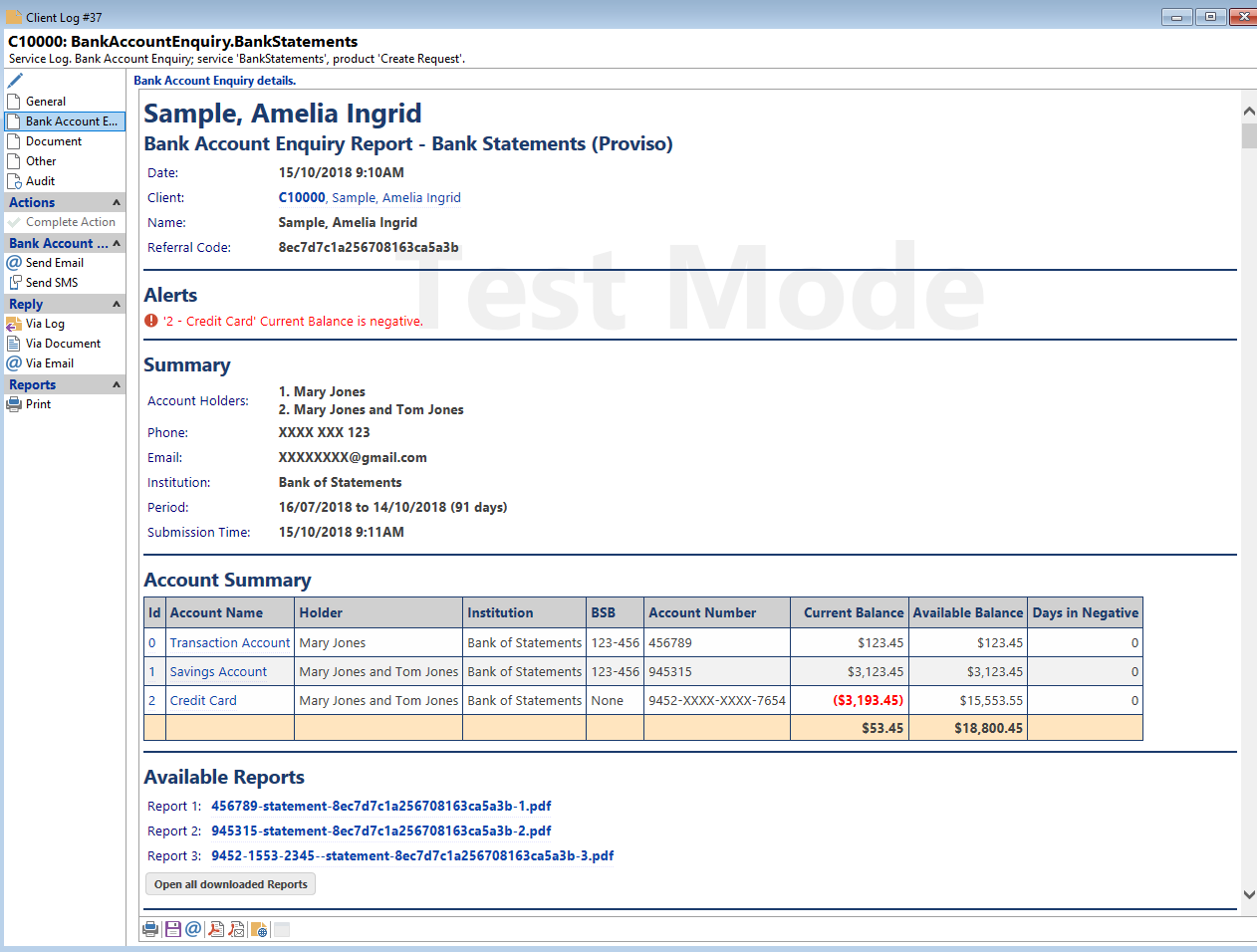This screenshot has width=1257, height=952.
Task: Click the email @ icon in bottom toolbar
Action: click(193, 929)
